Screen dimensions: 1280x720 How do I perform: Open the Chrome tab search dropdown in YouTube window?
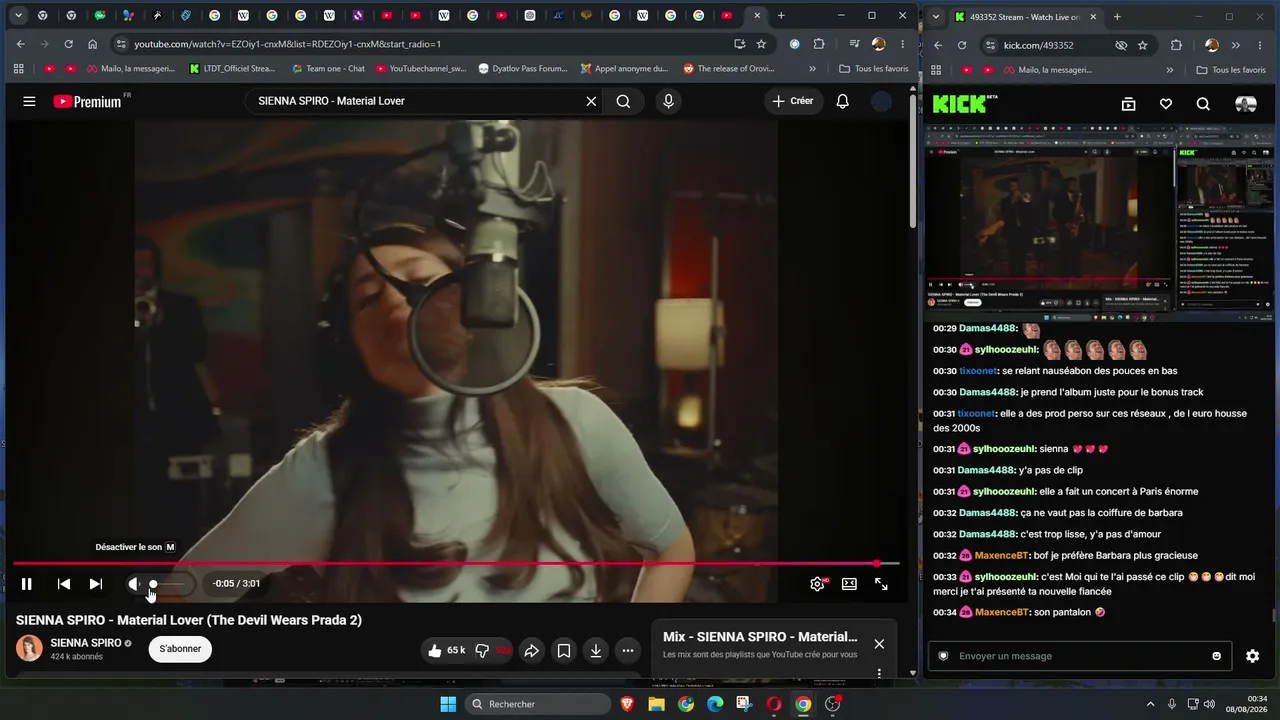tap(18, 16)
